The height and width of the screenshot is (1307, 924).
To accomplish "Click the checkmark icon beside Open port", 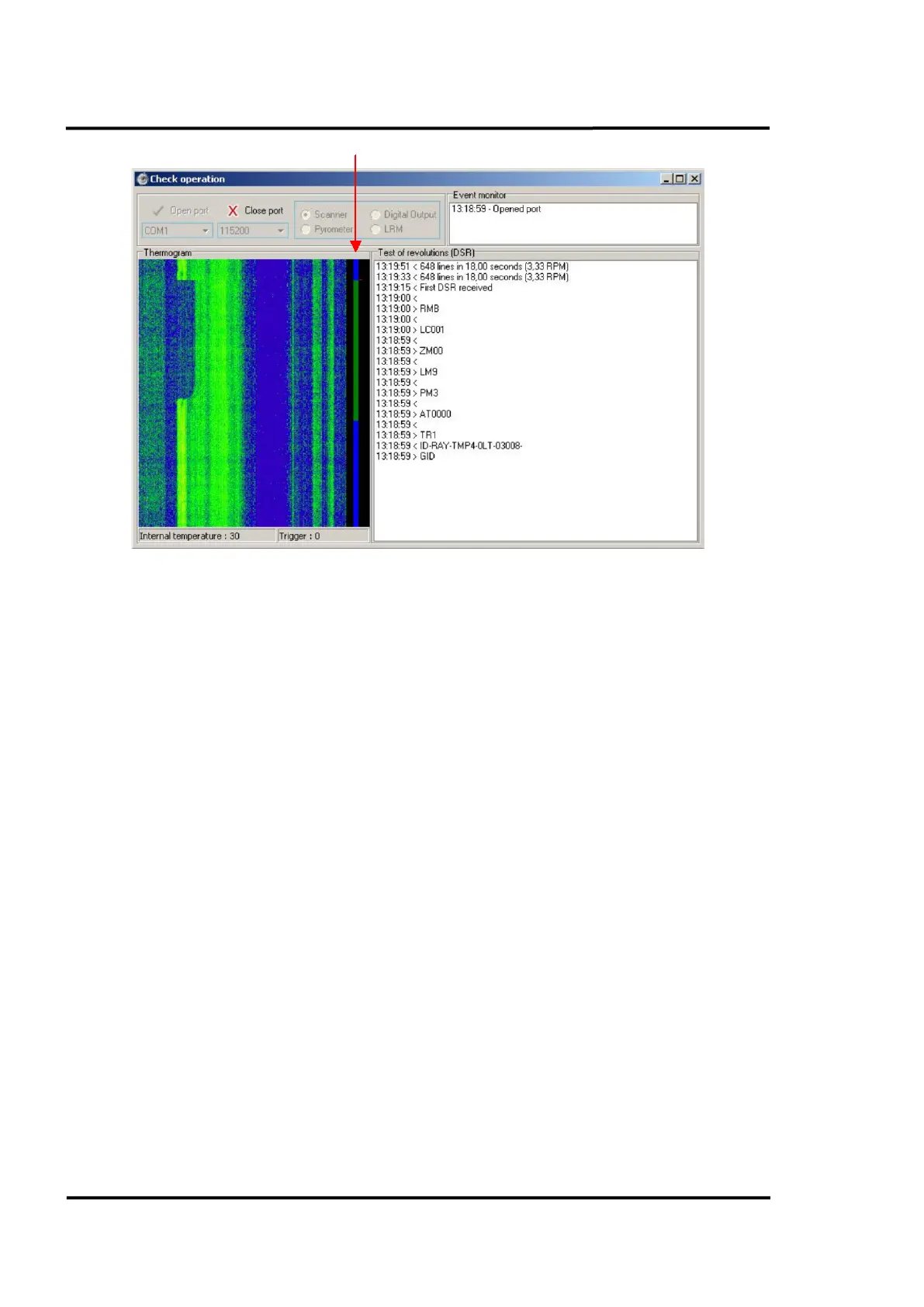I will [158, 210].
